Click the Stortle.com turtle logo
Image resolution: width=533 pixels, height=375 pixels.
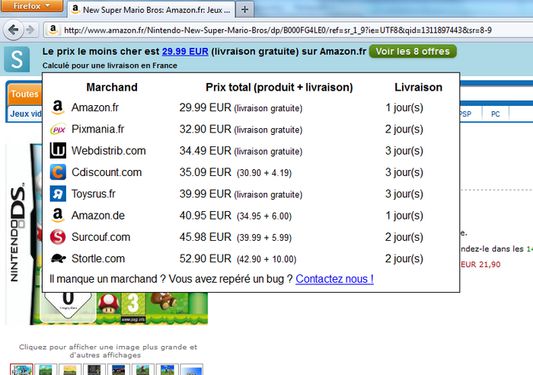[x=58, y=259]
